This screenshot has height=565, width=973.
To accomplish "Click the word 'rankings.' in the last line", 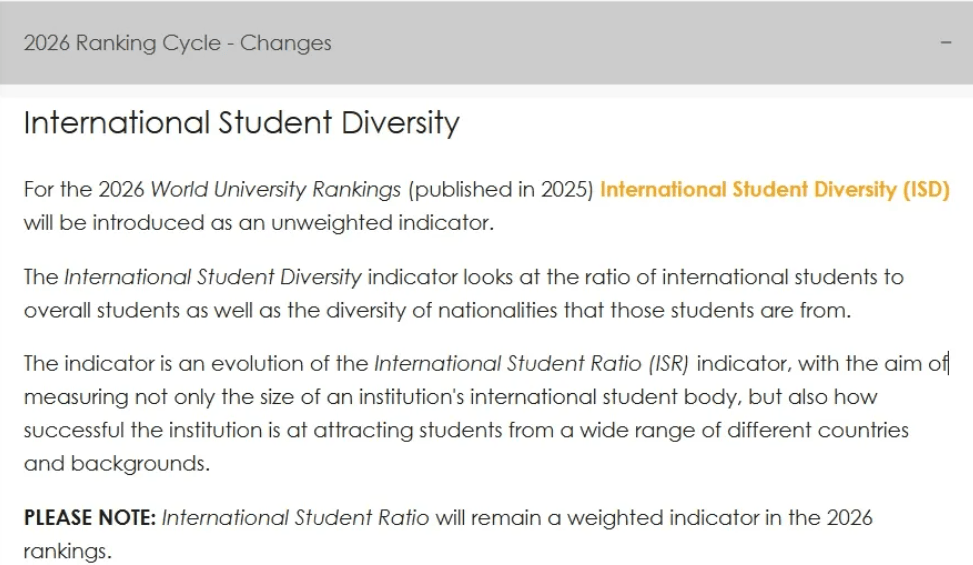I will click(x=68, y=551).
